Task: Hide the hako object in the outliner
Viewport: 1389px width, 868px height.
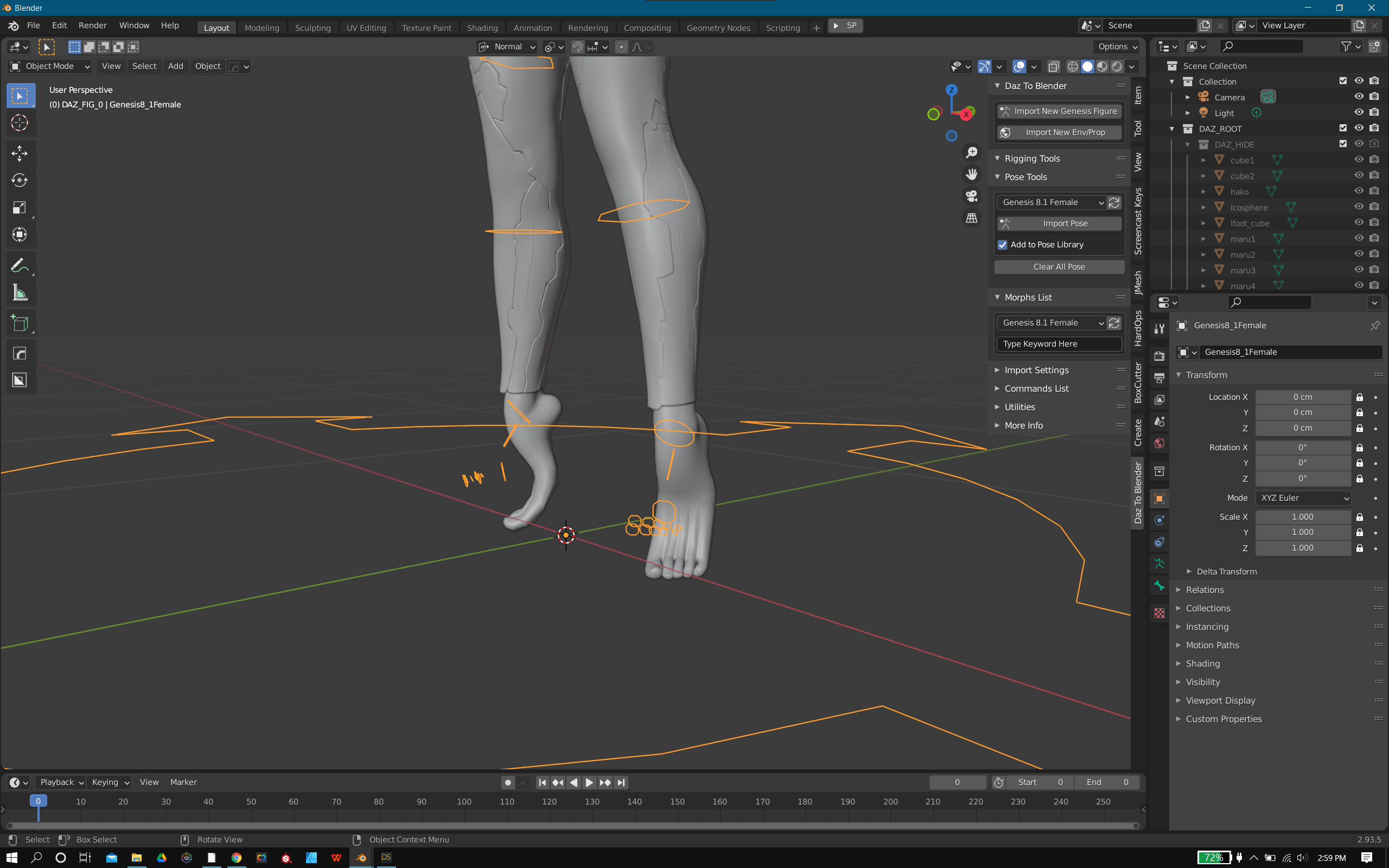Action: [x=1359, y=190]
